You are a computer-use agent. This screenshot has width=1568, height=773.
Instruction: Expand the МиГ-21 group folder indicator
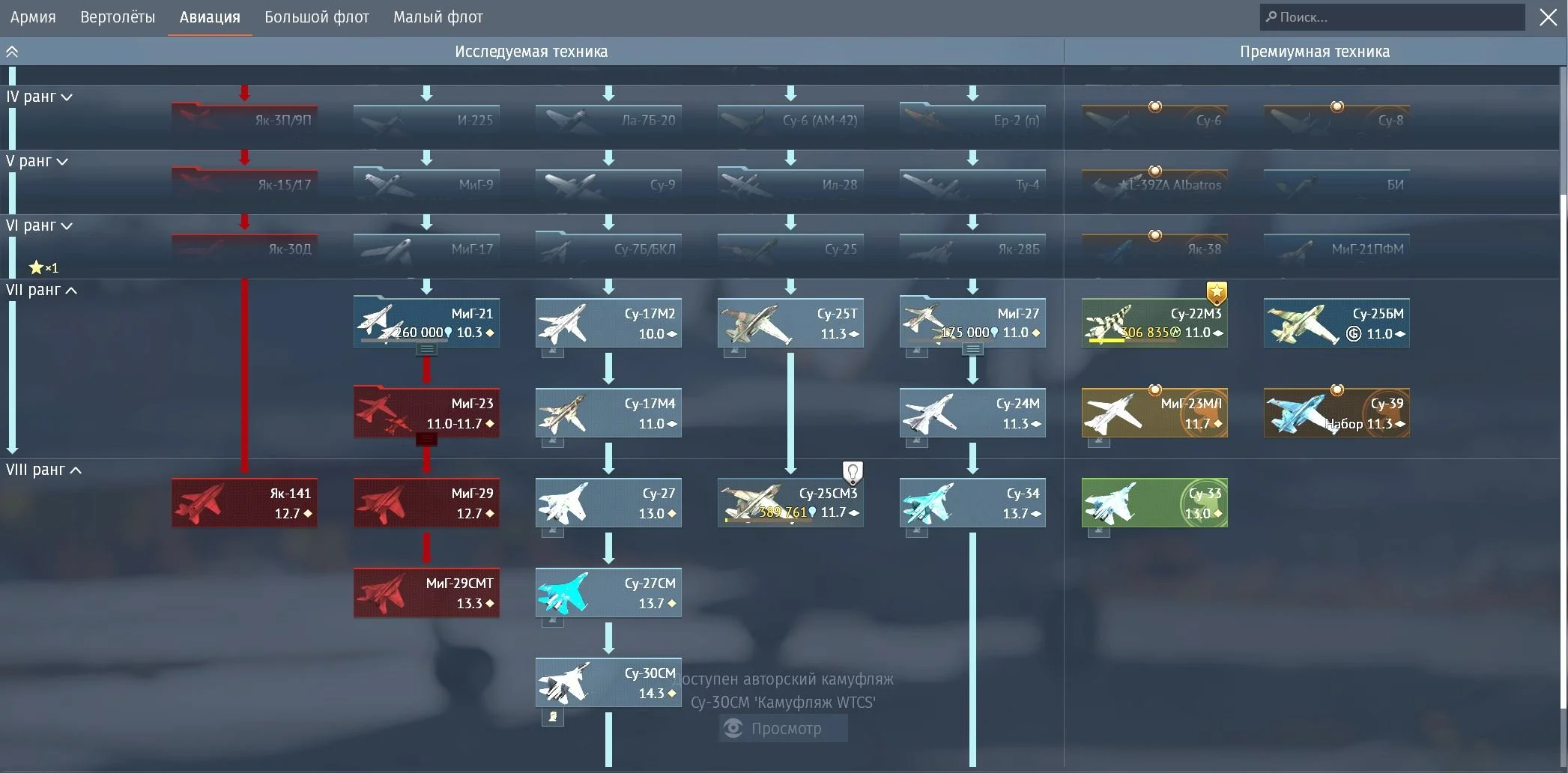click(x=426, y=349)
